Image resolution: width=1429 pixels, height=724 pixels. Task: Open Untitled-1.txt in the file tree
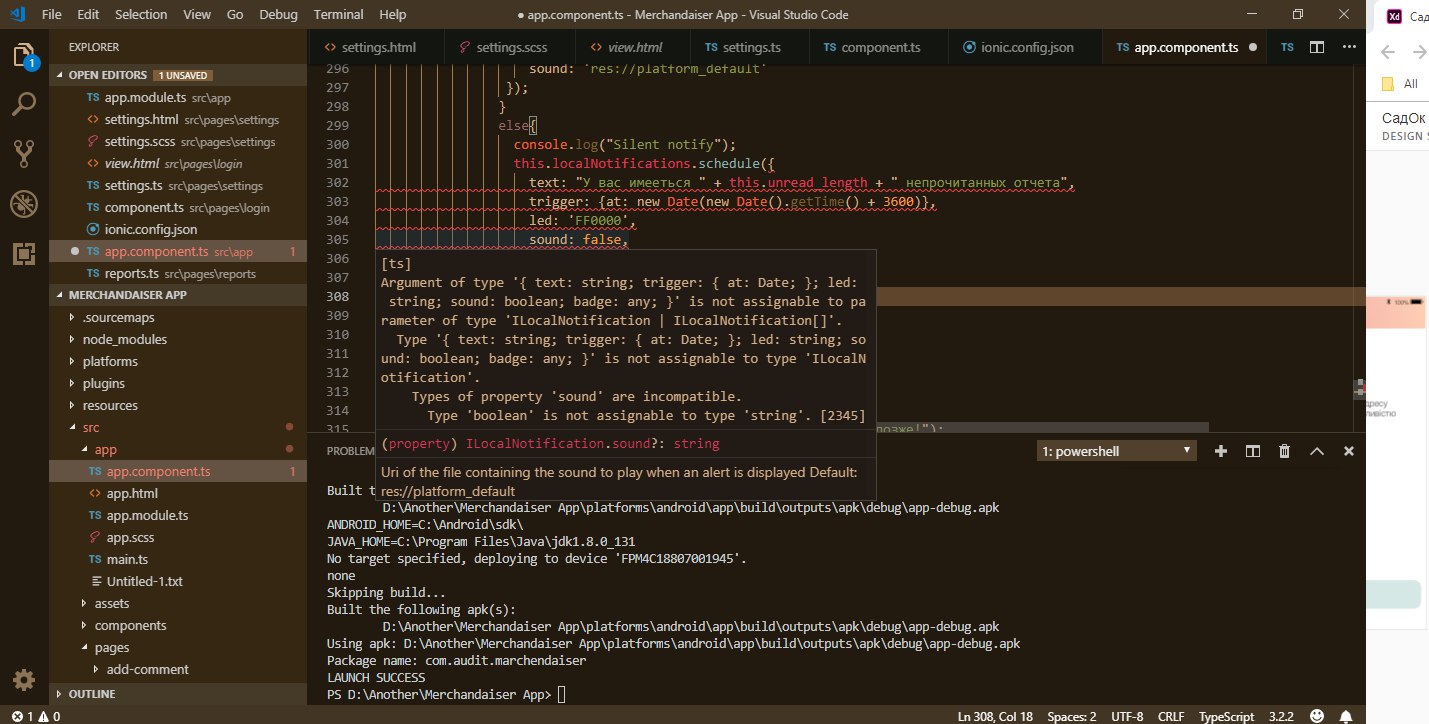pyautogui.click(x=178, y=581)
